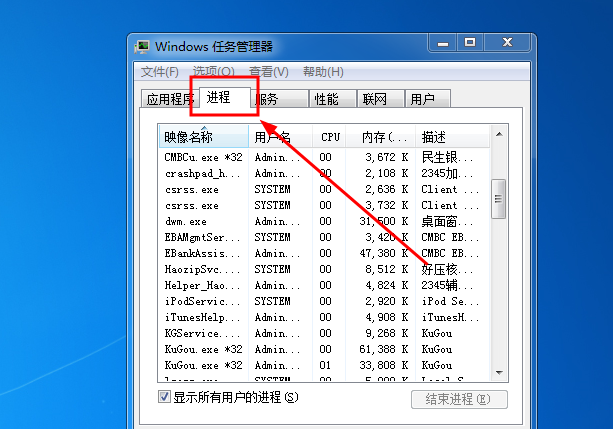Click the process list scrollbar thumb
Image resolution: width=613 pixels, height=429 pixels.
pyautogui.click(x=498, y=199)
